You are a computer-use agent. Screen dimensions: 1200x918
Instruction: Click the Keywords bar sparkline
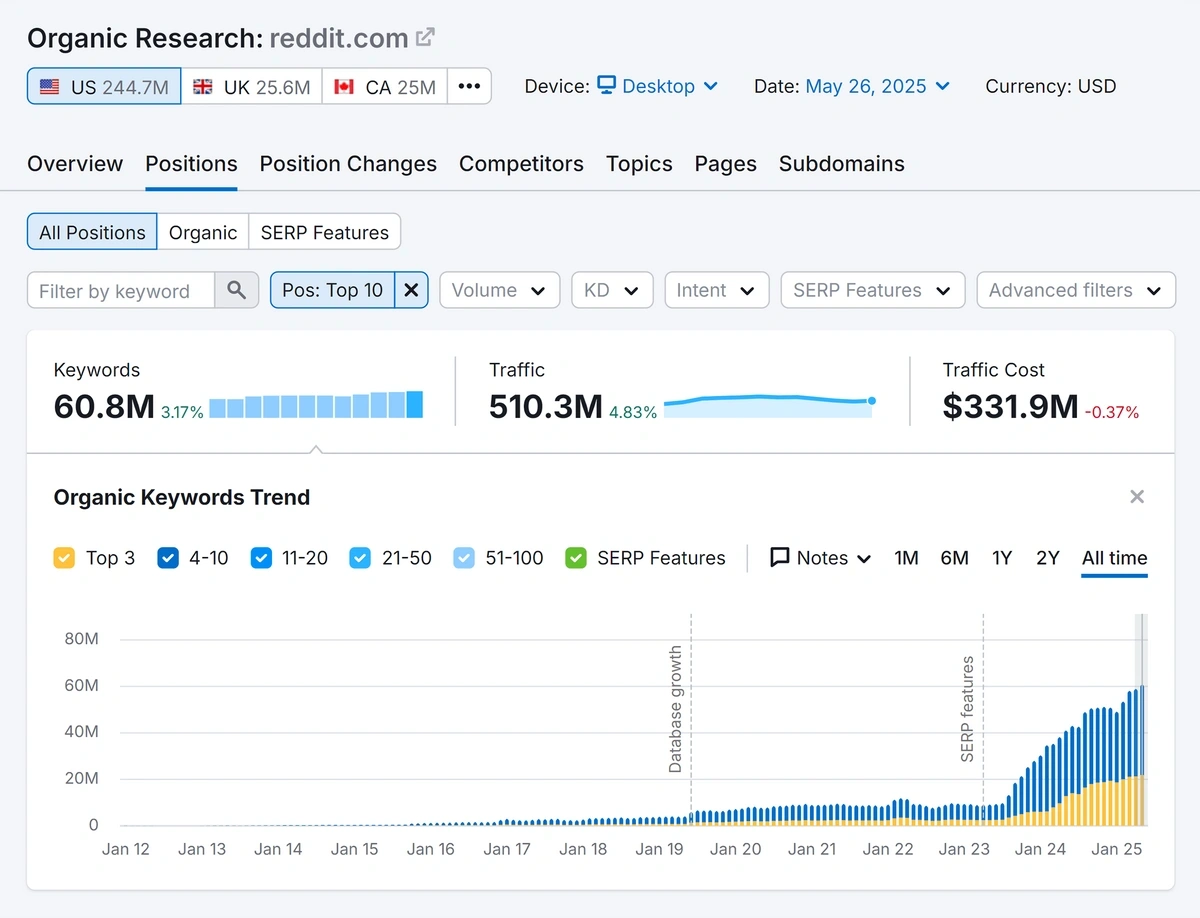tap(316, 404)
